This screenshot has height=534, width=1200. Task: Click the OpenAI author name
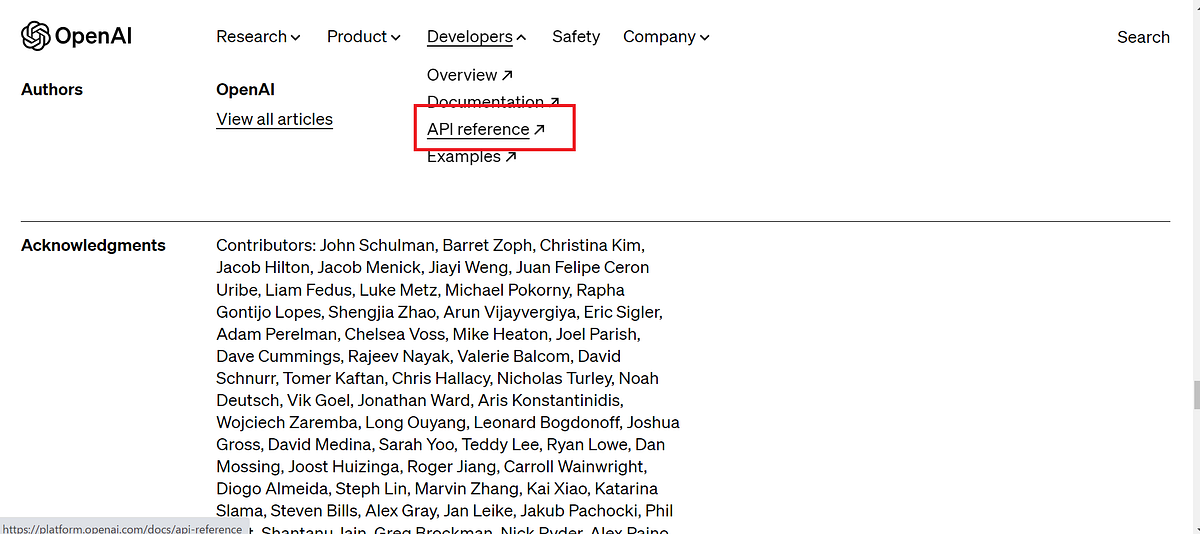(245, 89)
